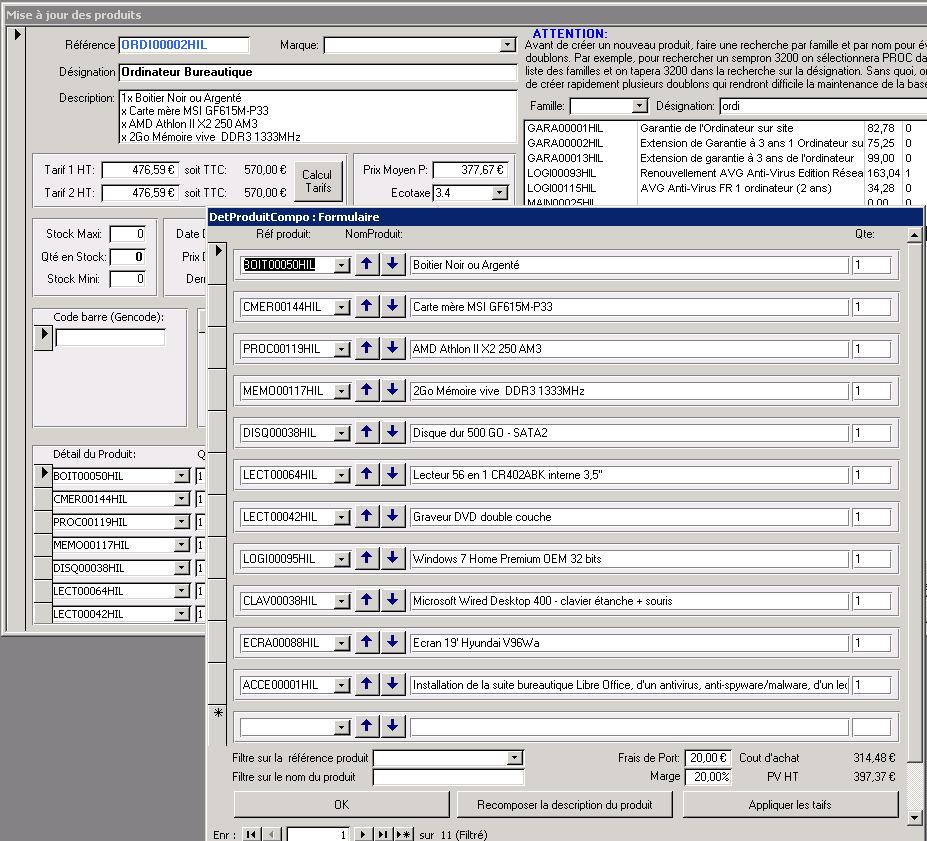Move LOGI00095HIL Windows 7 row up
Screen dimensions: 927x841
pos(367,558)
